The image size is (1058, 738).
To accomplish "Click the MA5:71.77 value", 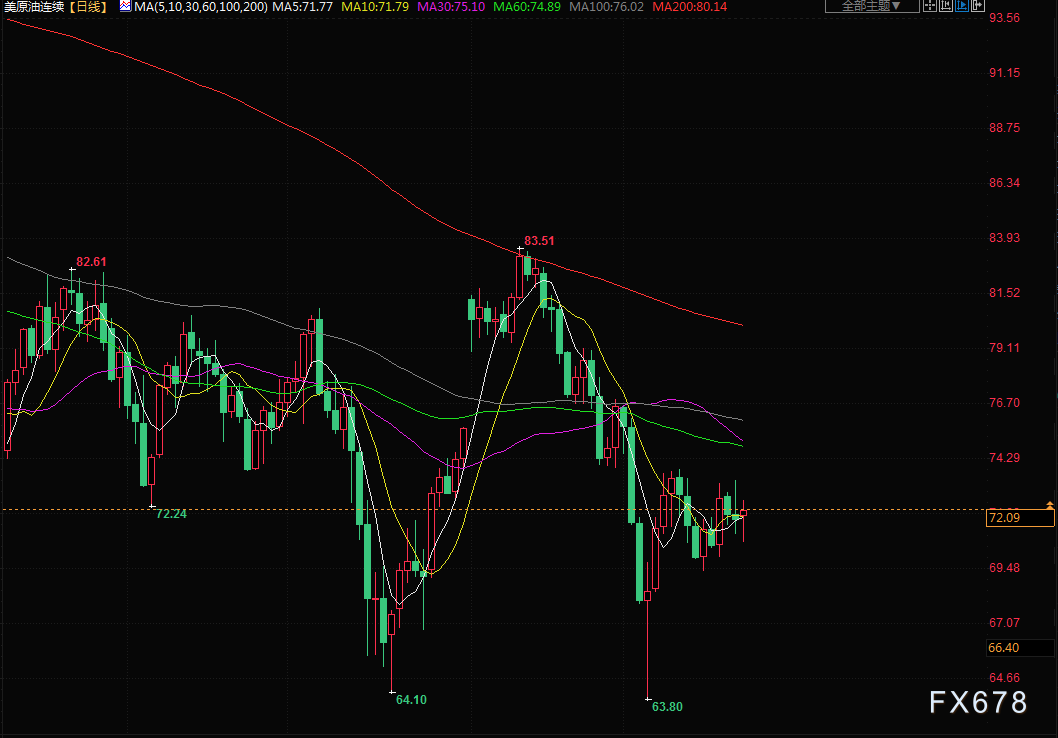I will 302,7.
